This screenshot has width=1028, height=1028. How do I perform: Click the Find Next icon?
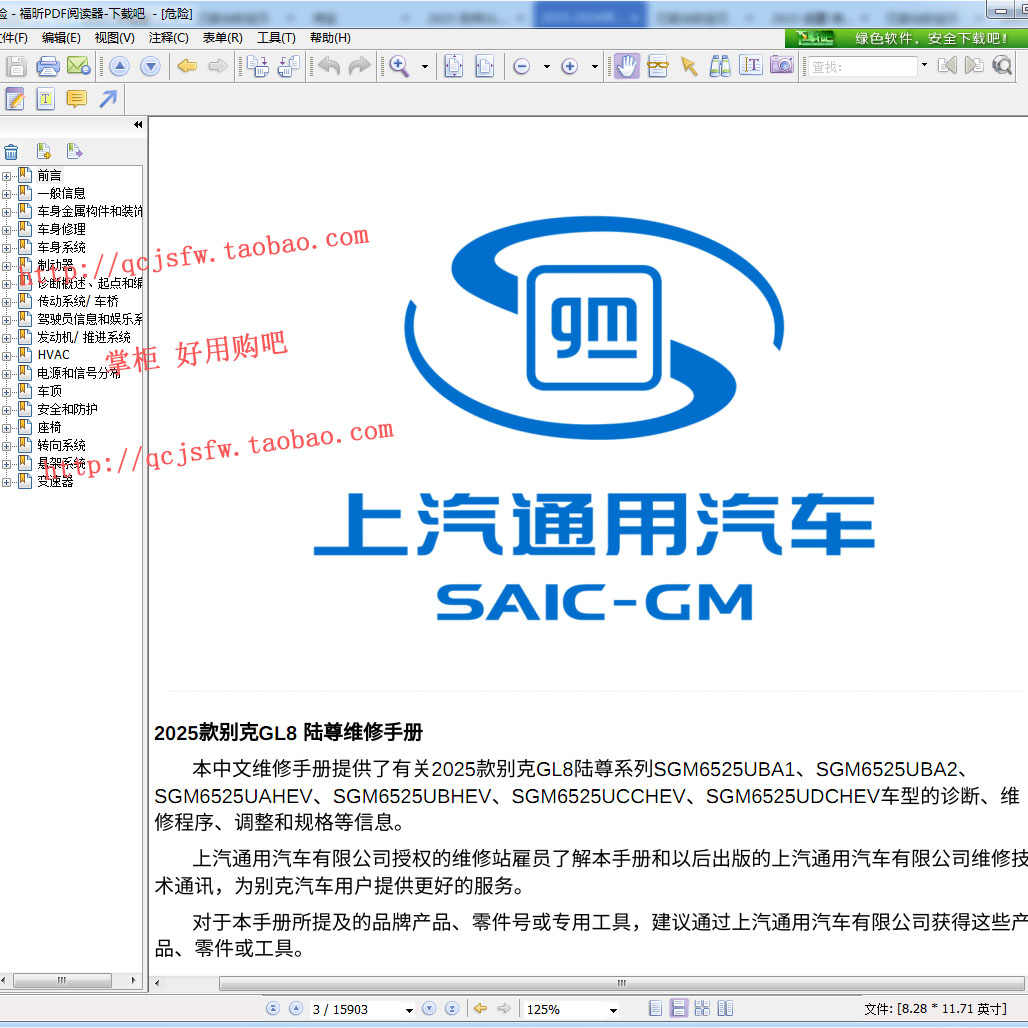[x=974, y=66]
